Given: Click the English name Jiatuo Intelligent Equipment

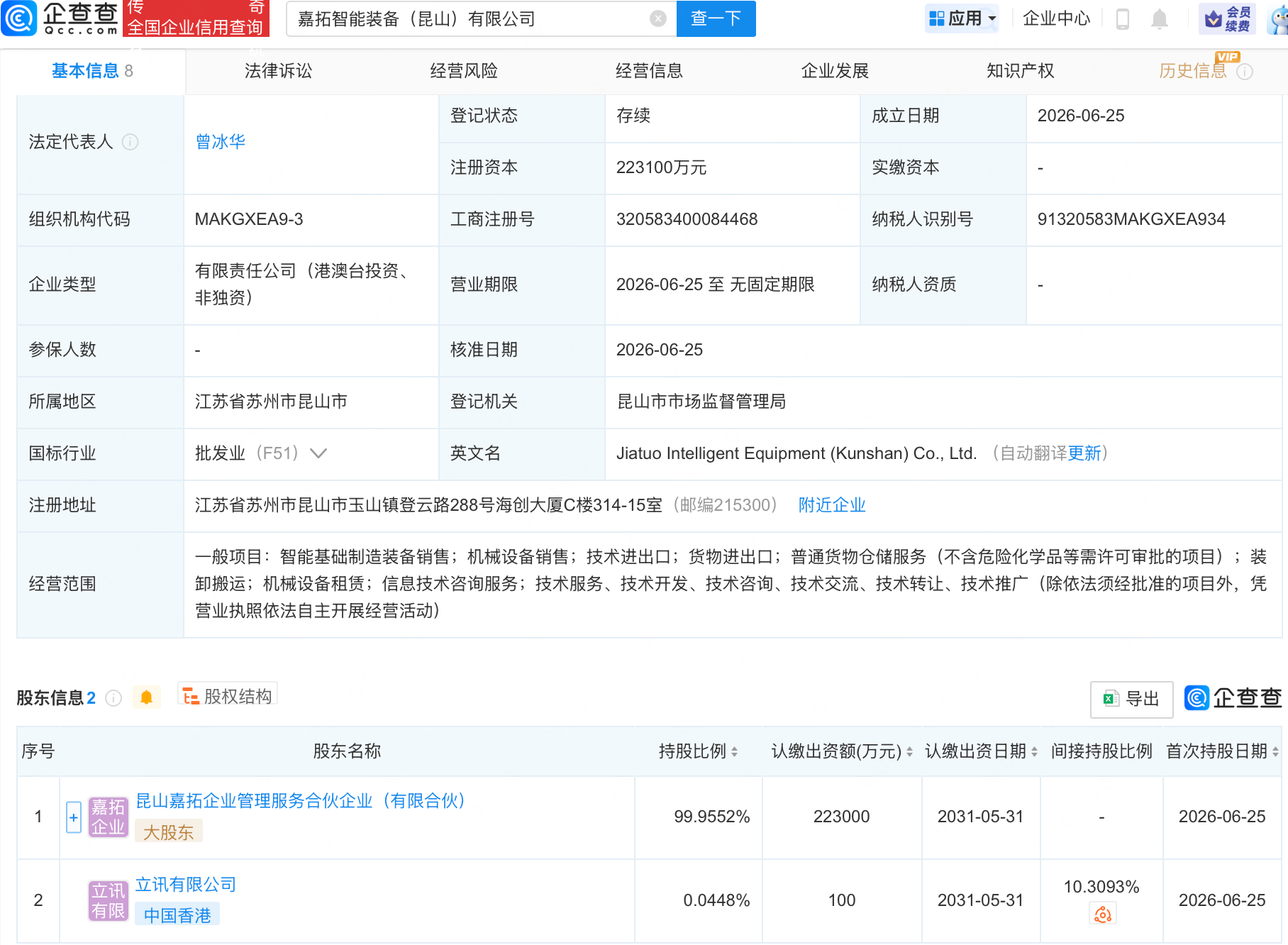Looking at the screenshot, I should pos(796,453).
